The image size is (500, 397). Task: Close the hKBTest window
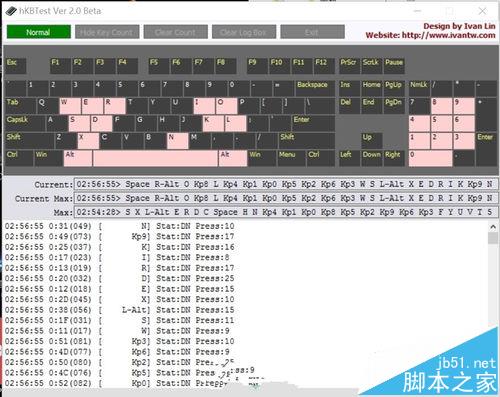(x=482, y=11)
